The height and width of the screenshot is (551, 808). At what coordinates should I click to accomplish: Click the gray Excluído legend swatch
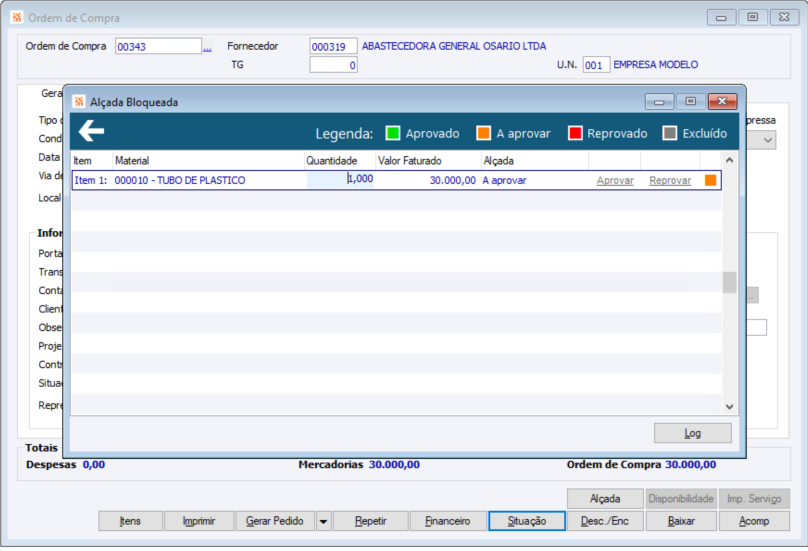pos(669,133)
